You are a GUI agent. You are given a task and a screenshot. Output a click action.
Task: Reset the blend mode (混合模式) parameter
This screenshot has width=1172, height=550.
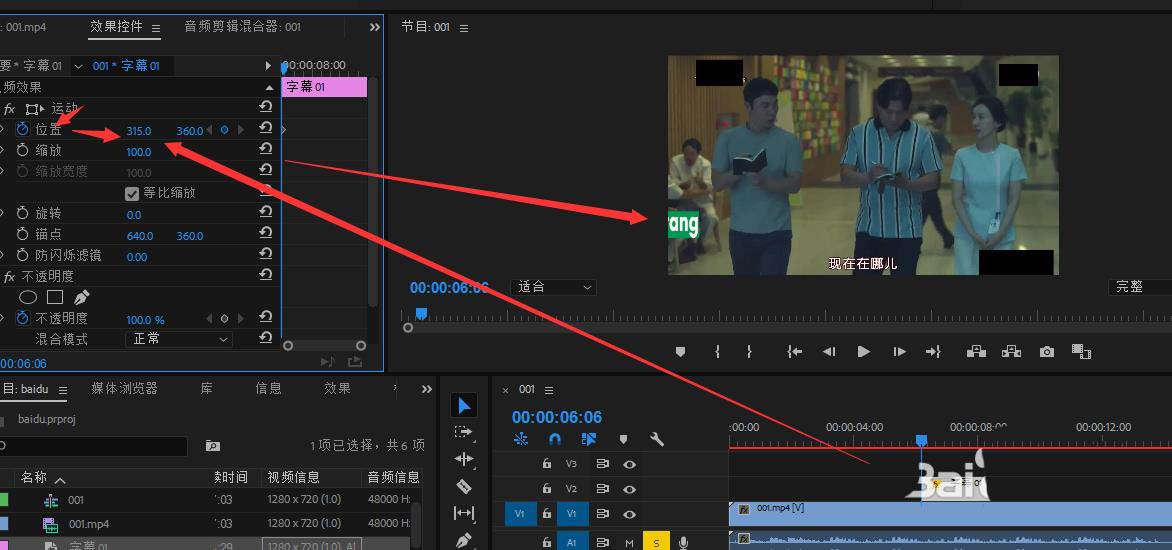[265, 338]
